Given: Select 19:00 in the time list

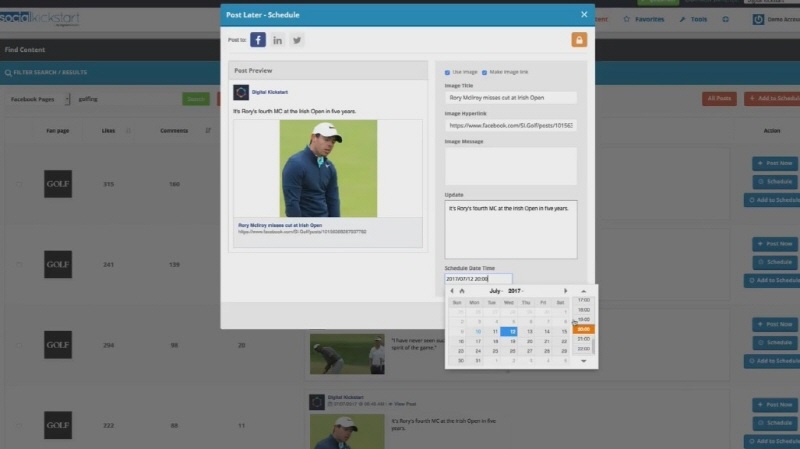Looking at the screenshot, I should (x=584, y=319).
